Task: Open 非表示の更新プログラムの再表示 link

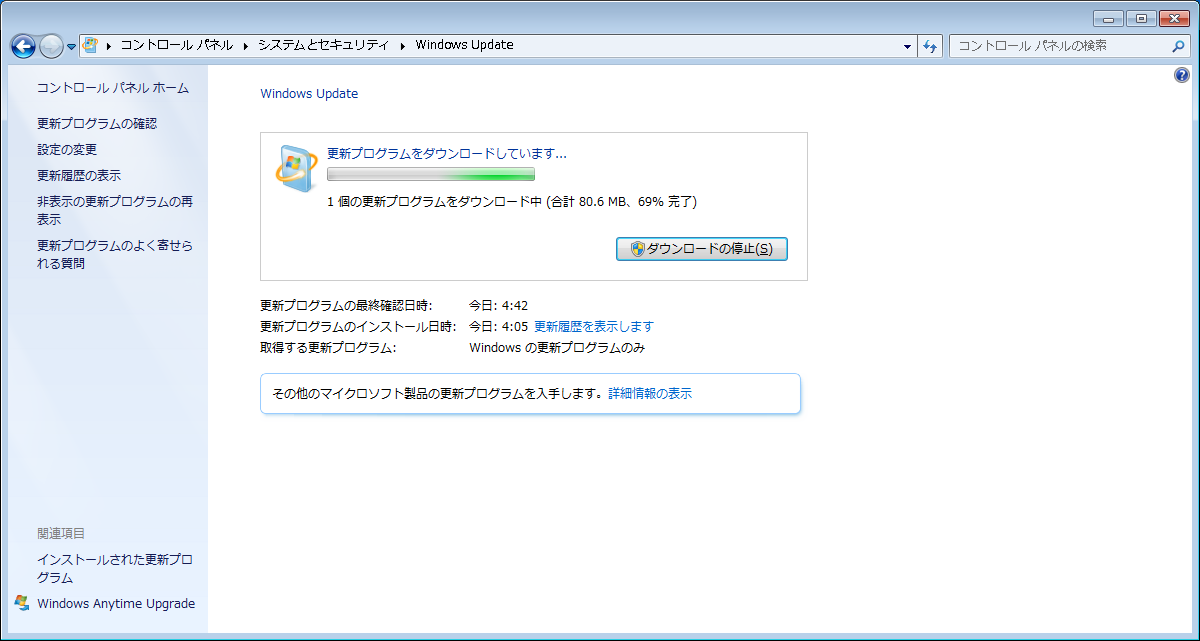Action: pyautogui.click(x=115, y=211)
